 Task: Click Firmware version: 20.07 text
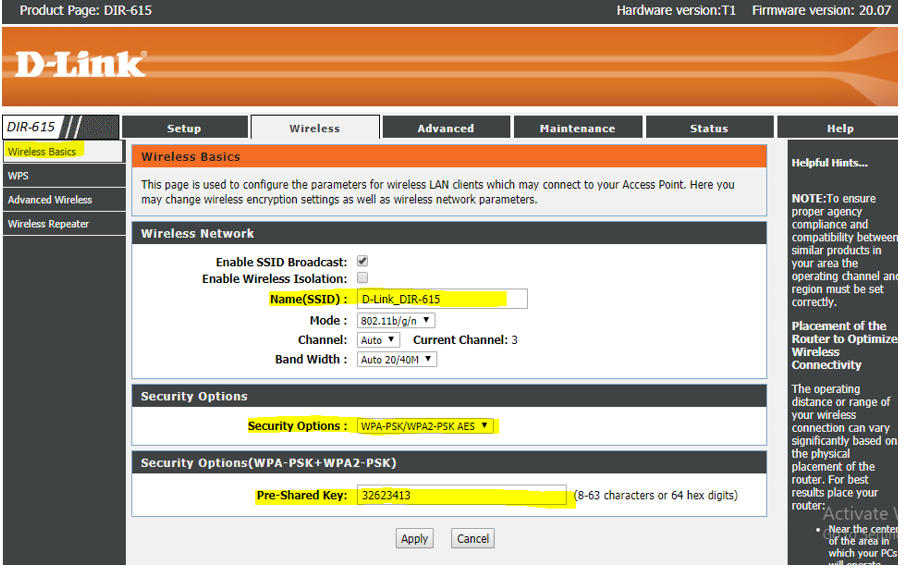click(821, 10)
